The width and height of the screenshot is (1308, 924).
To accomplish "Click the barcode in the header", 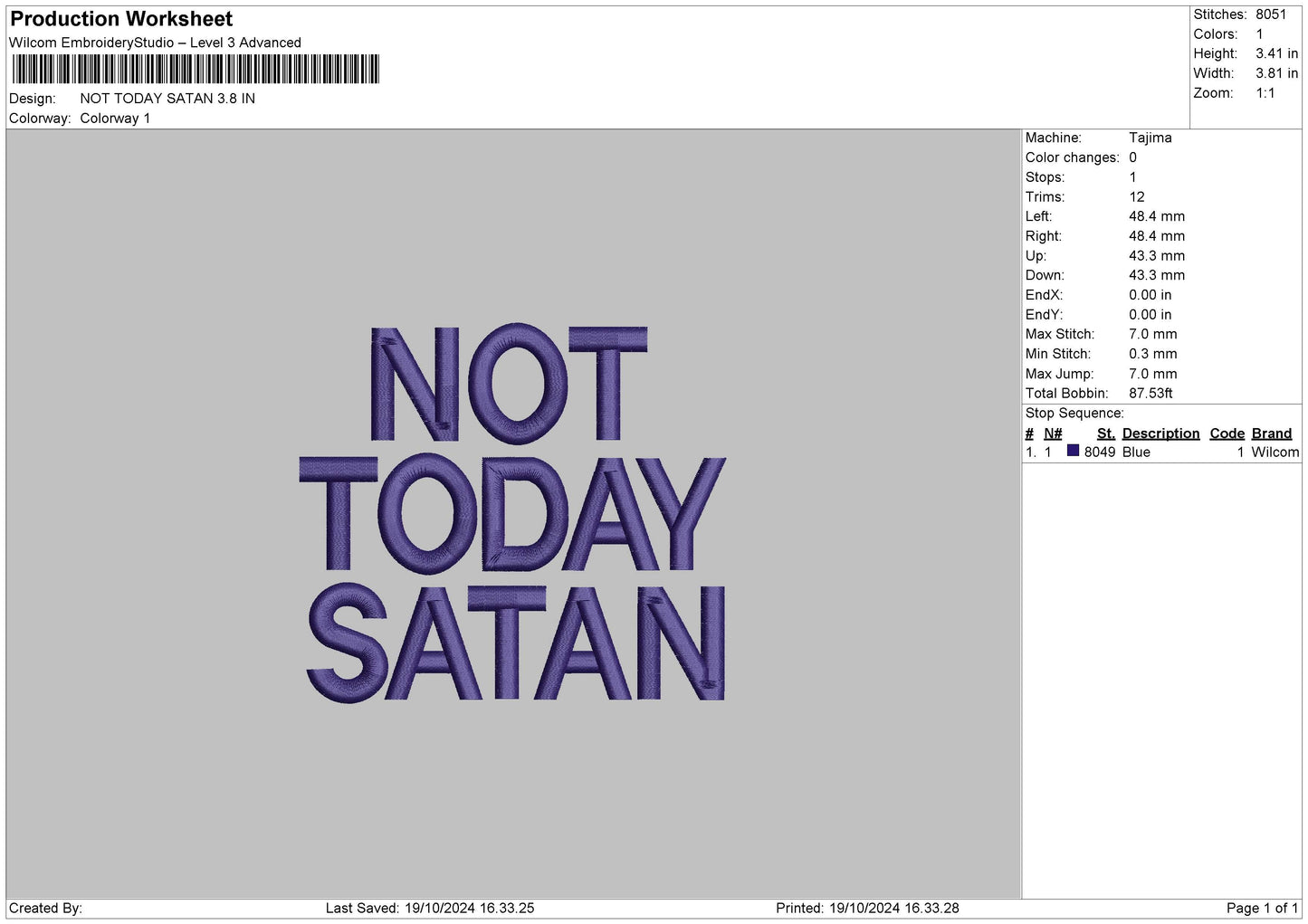I will tap(196, 70).
